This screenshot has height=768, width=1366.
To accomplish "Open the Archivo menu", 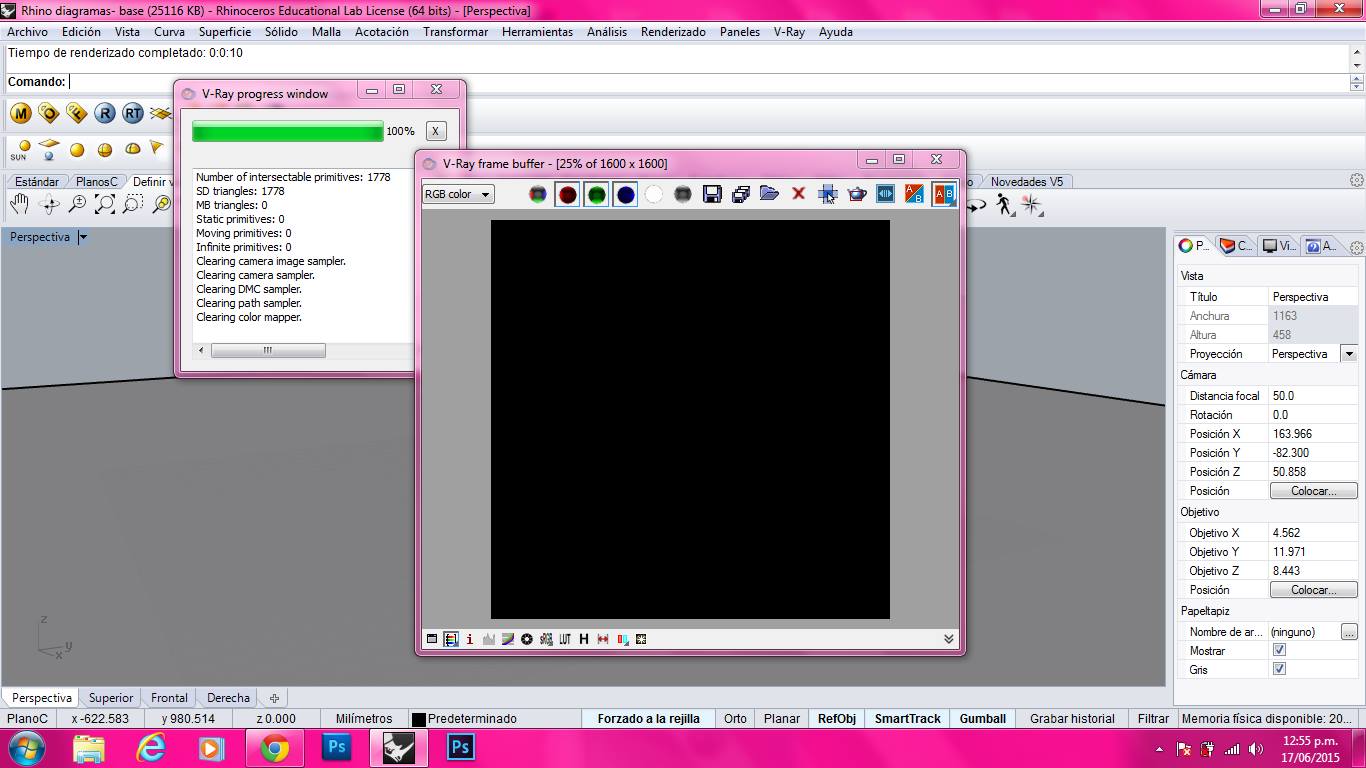I will (27, 32).
